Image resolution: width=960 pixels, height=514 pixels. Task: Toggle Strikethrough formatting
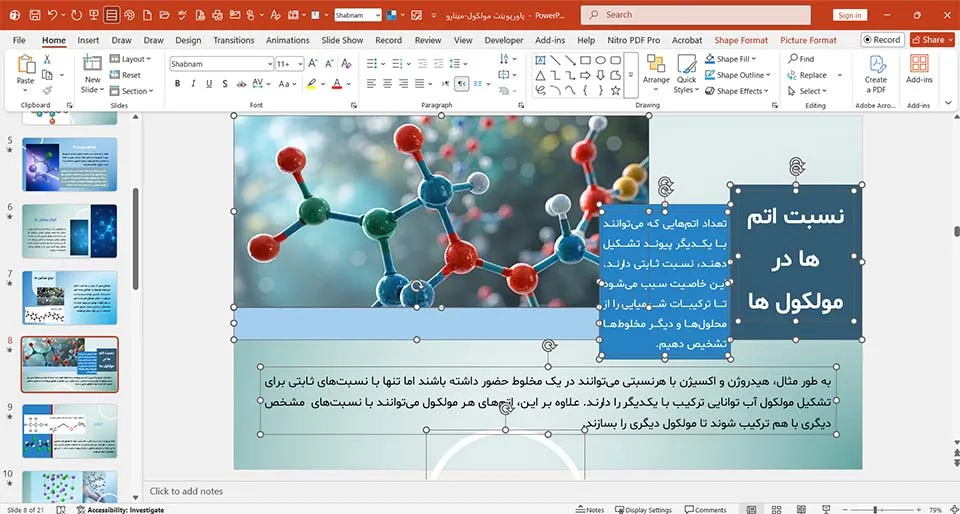(x=241, y=83)
